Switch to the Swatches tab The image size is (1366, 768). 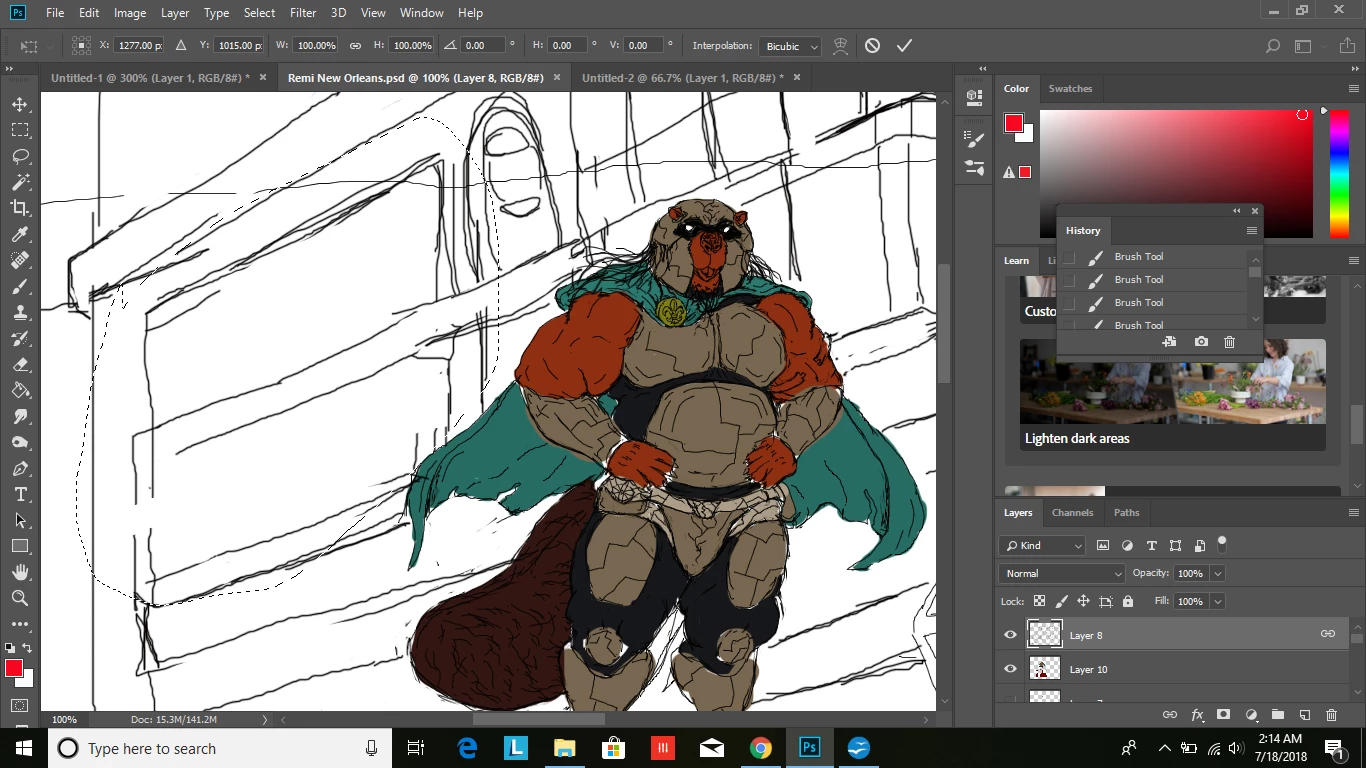(x=1070, y=89)
